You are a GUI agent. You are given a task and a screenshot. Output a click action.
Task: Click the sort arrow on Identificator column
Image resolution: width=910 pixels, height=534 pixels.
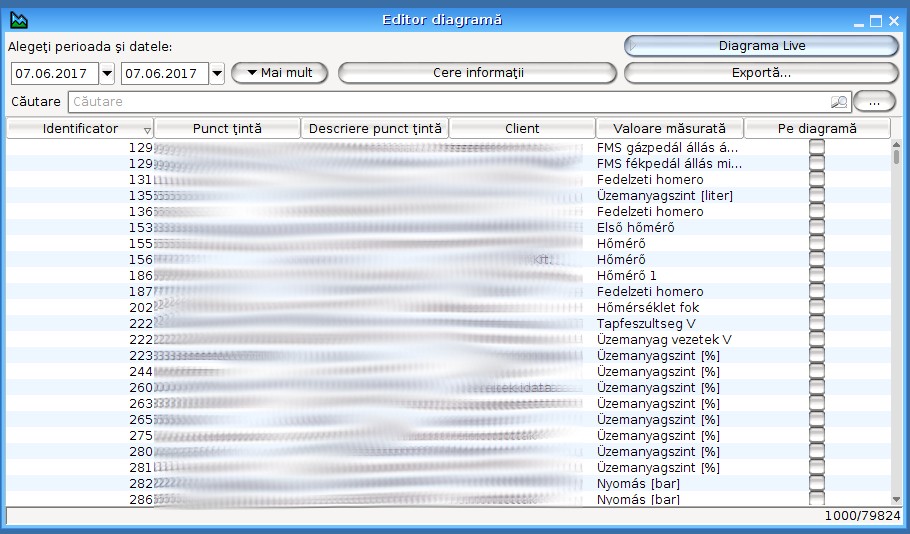click(x=148, y=130)
